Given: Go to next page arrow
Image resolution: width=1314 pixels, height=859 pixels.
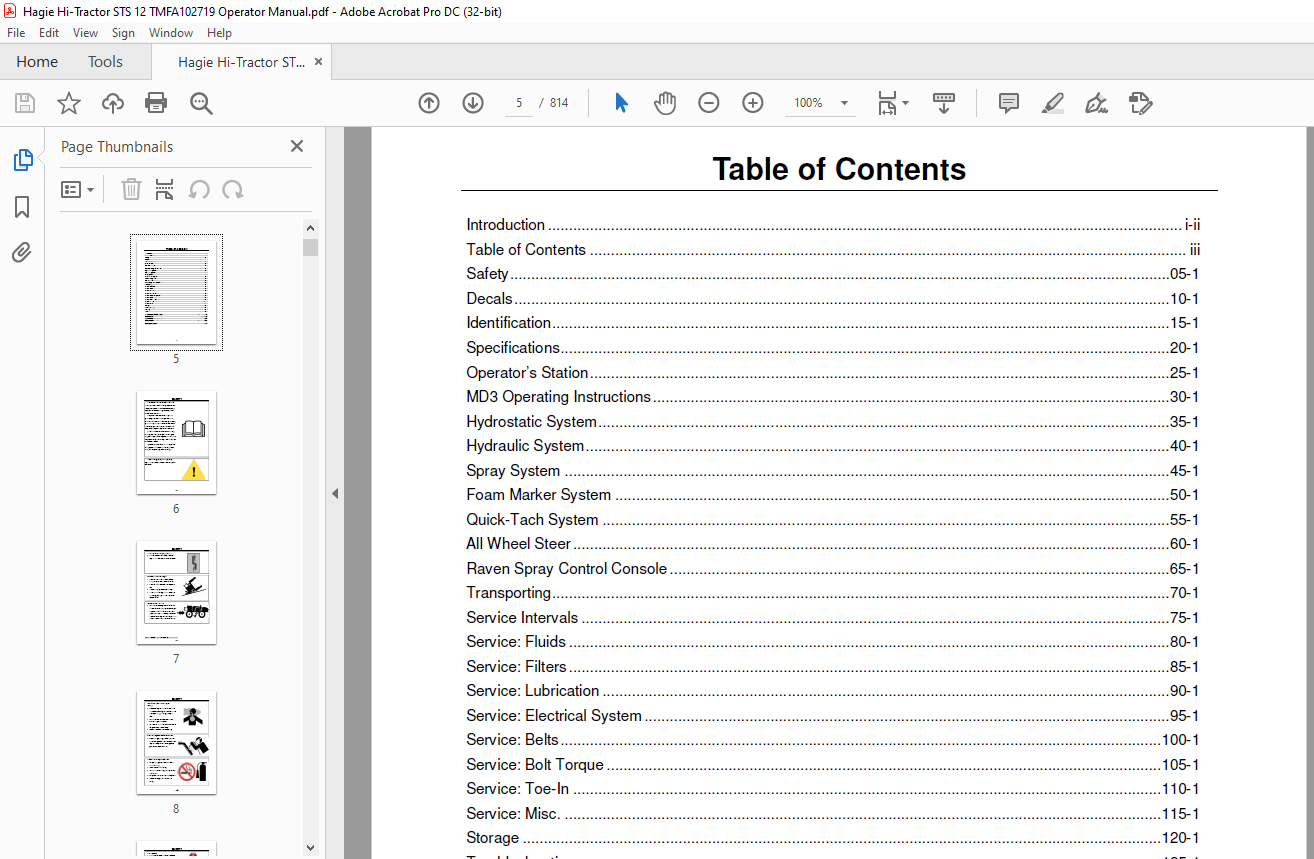Looking at the screenshot, I should pyautogui.click(x=473, y=103).
